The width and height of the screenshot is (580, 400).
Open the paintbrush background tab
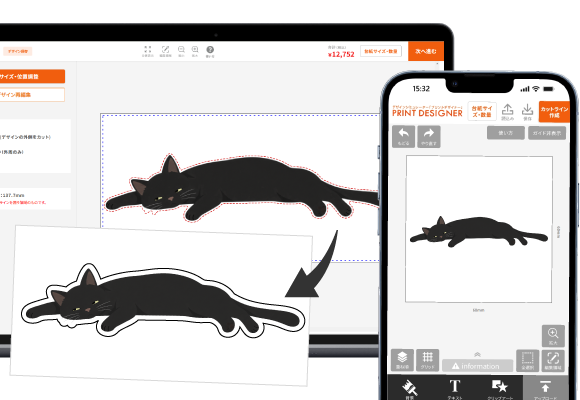410,389
